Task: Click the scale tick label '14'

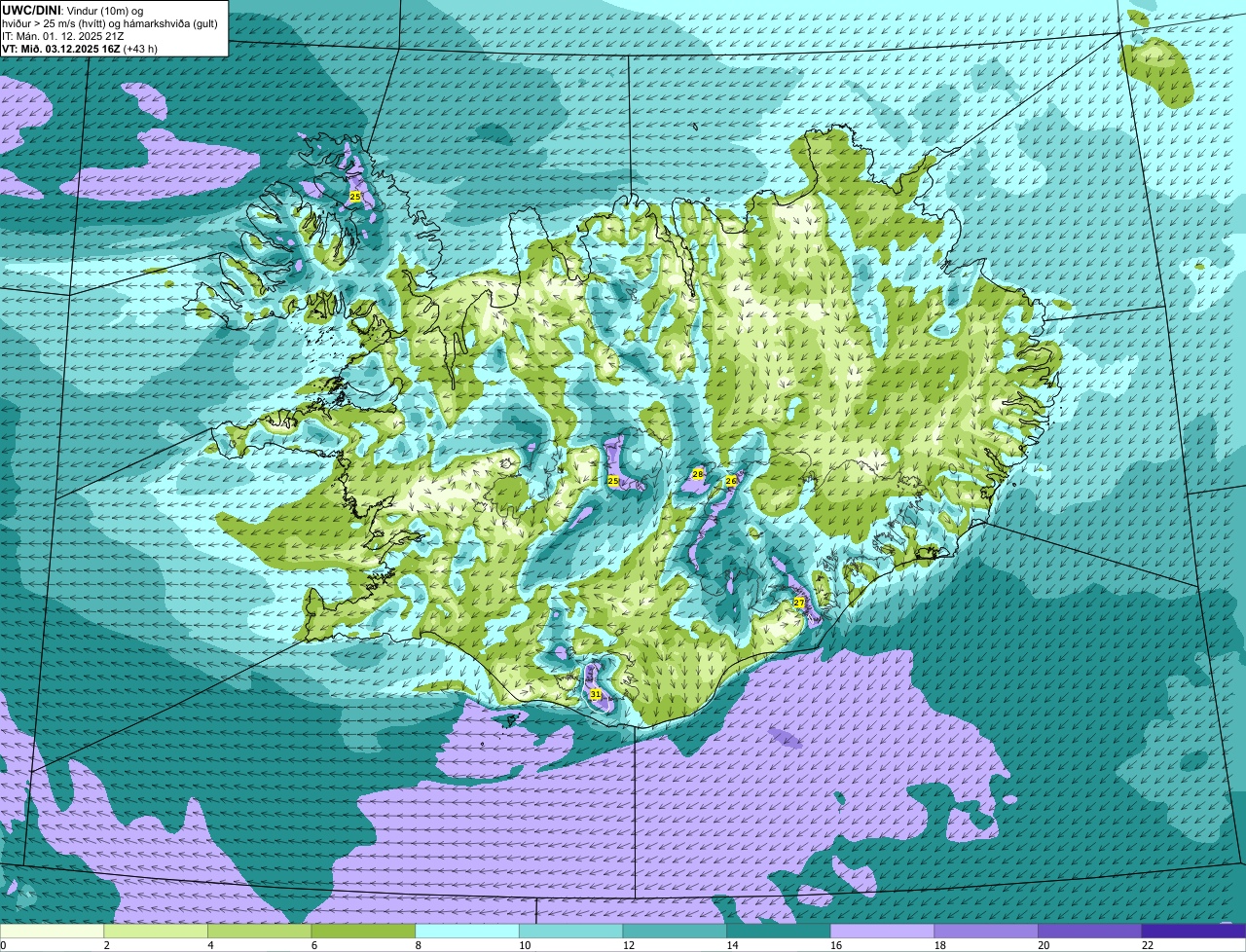Action: pos(732,945)
